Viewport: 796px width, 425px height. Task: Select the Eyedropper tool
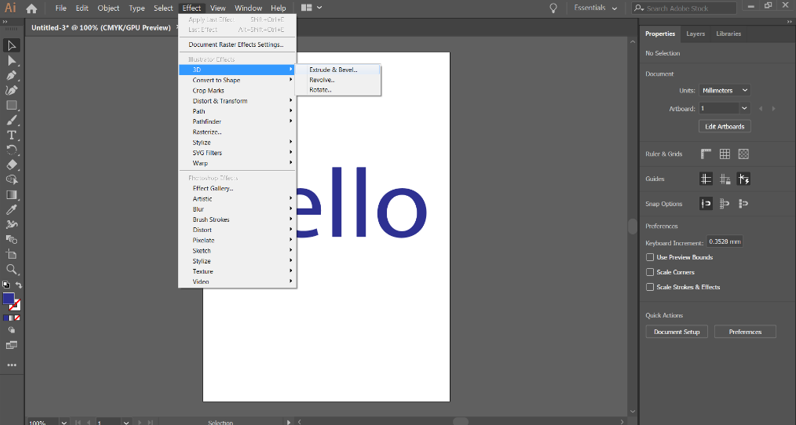[12, 210]
